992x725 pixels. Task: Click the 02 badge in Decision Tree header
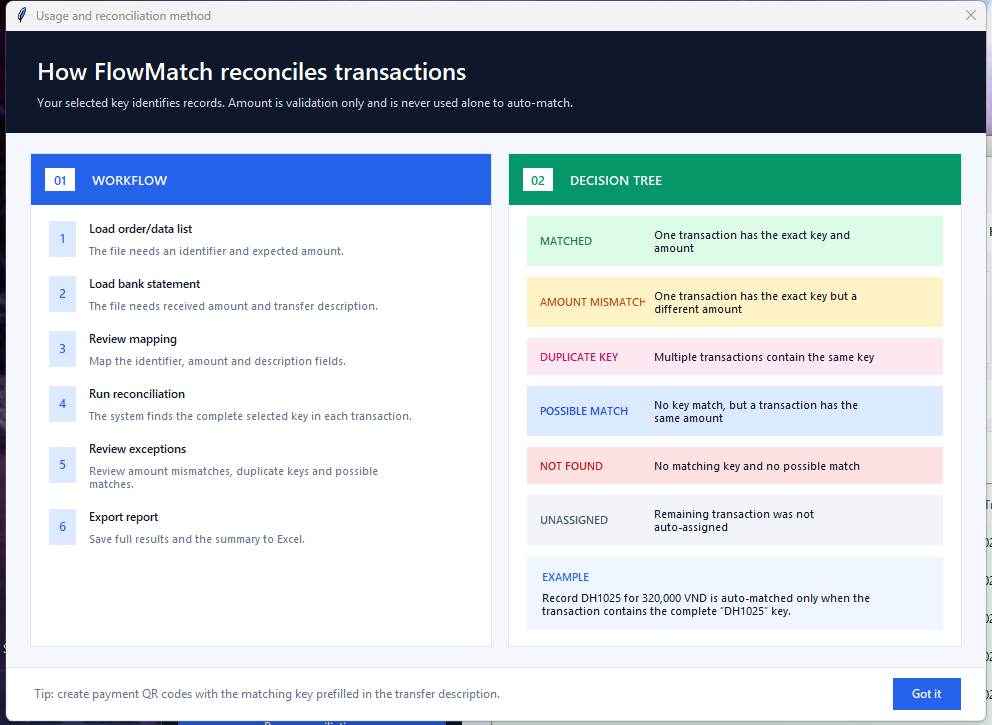[538, 180]
